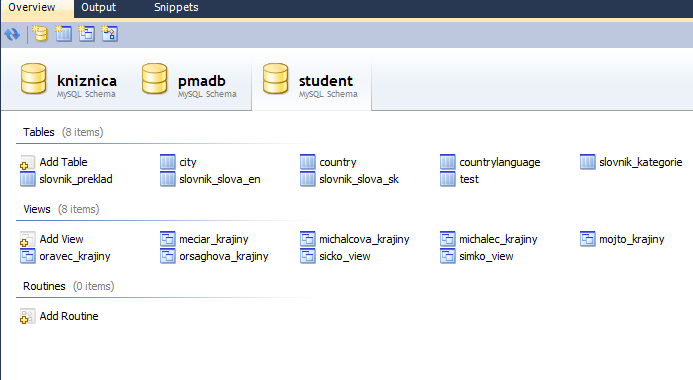
Task: Click the Add Table item
Action: pyautogui.click(x=53, y=162)
